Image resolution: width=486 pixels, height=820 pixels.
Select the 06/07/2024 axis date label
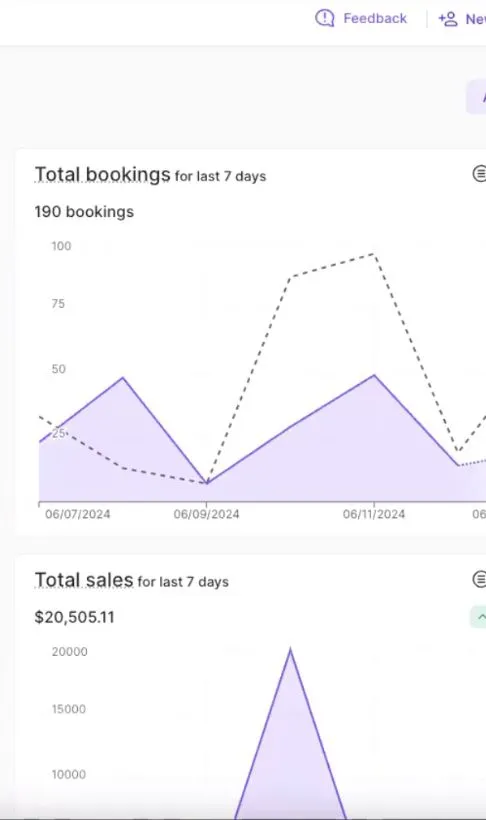[77, 514]
